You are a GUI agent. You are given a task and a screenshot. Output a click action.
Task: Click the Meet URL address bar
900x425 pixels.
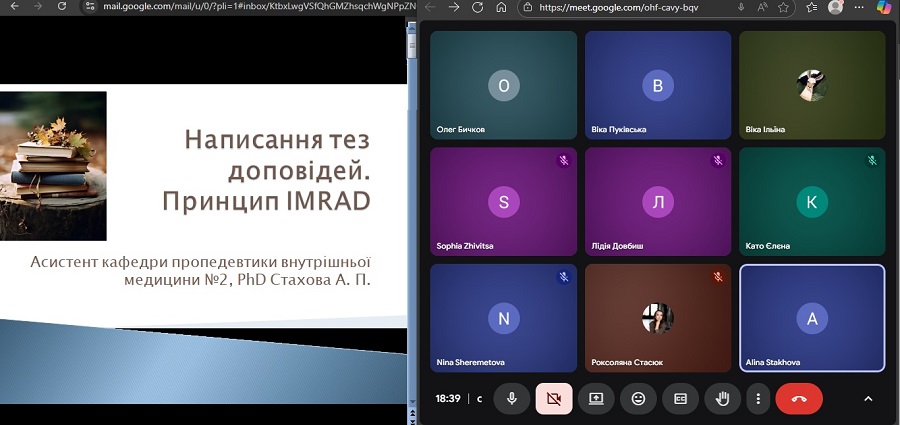620,7
